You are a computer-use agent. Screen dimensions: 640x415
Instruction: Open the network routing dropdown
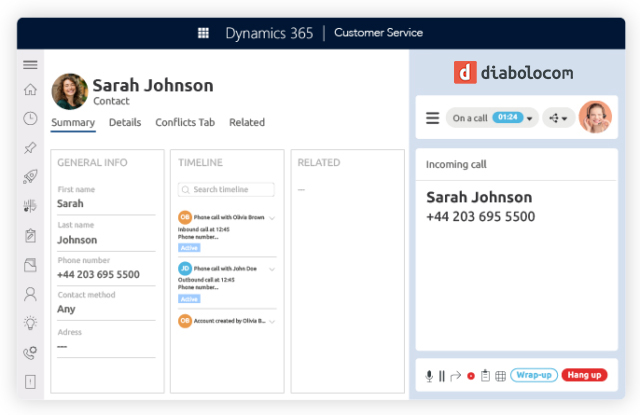point(558,118)
